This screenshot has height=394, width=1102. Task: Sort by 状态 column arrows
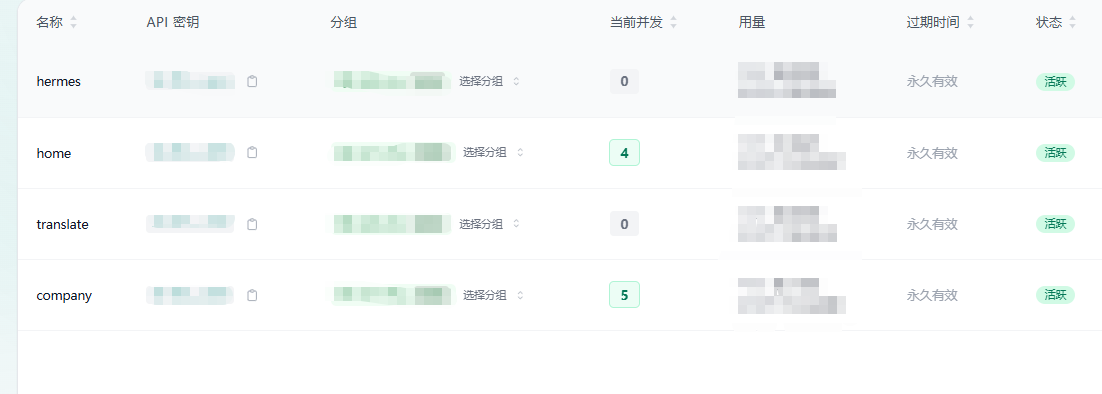point(1072,22)
